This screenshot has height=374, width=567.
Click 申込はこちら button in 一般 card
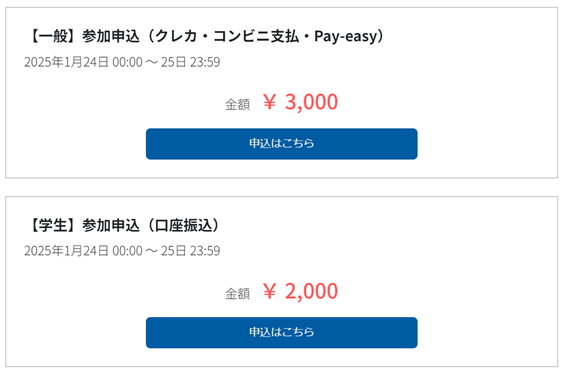[281, 144]
